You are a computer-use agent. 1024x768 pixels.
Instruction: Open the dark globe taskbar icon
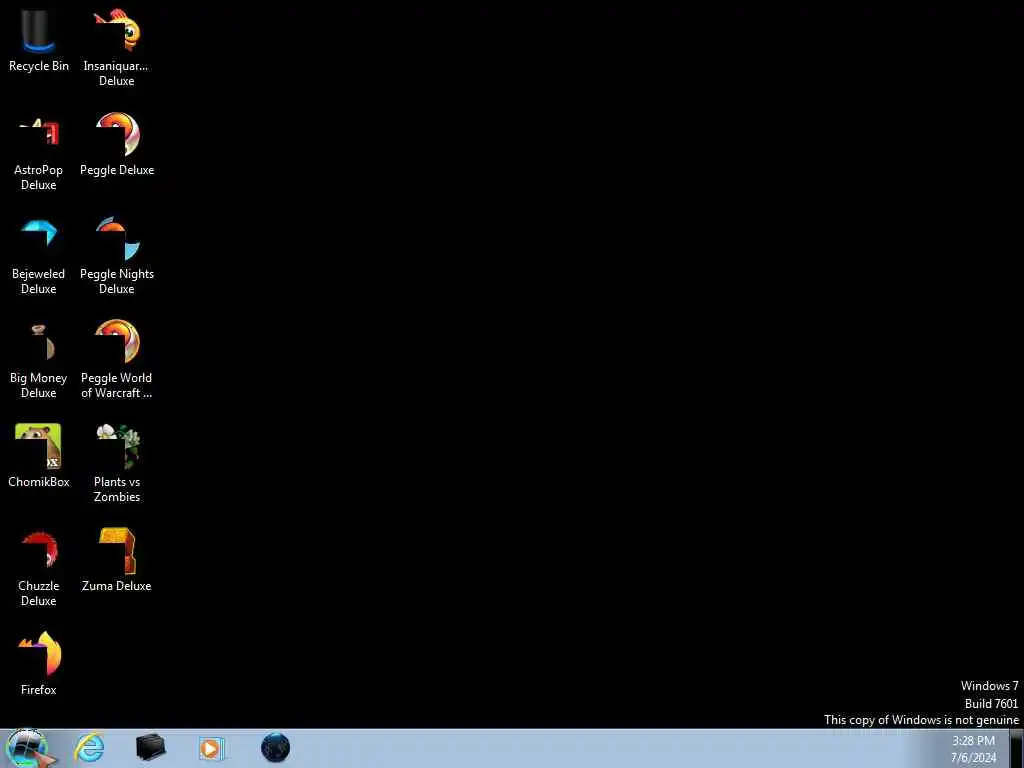pyautogui.click(x=275, y=748)
